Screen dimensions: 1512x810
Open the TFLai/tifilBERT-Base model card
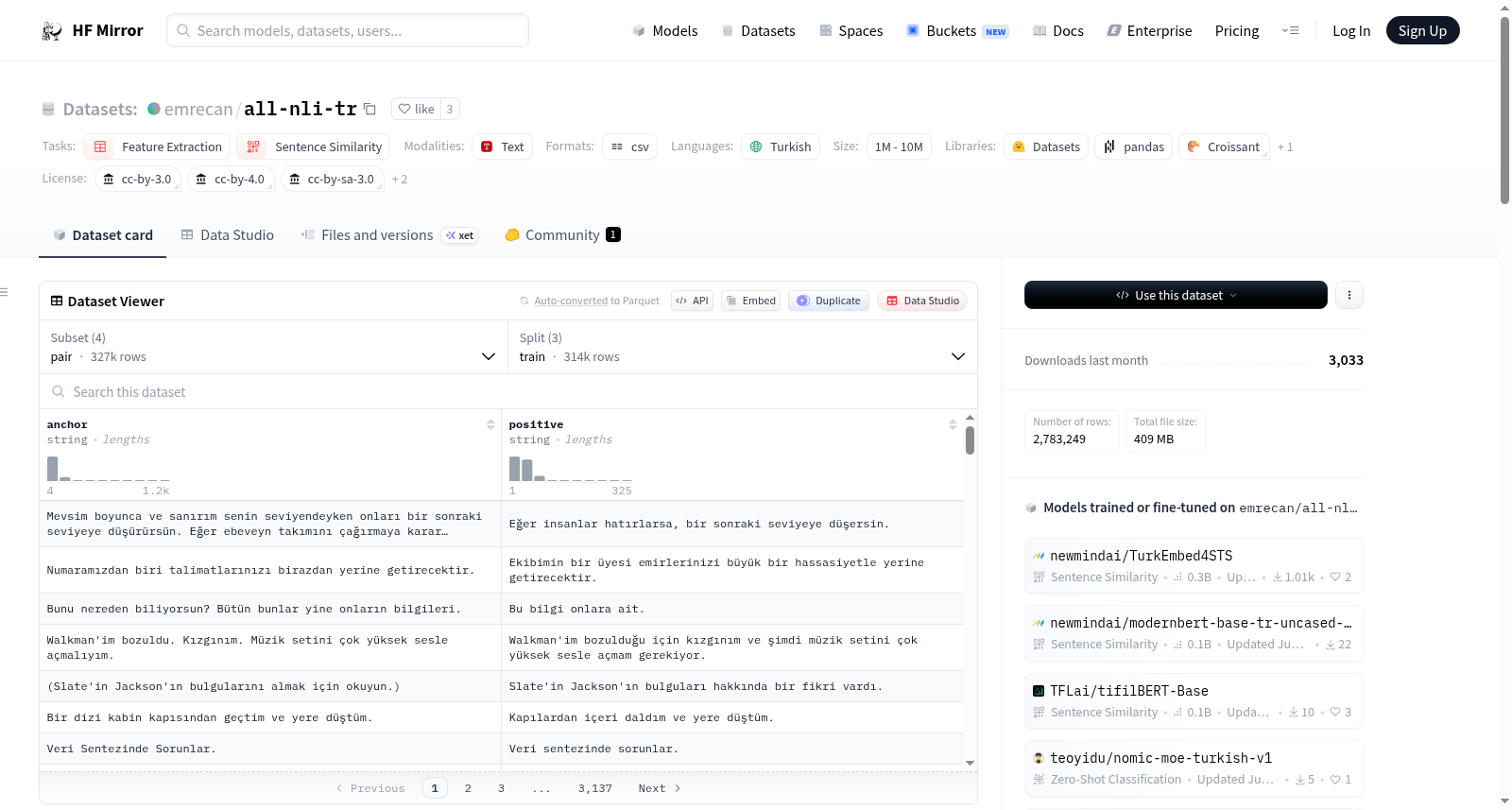[x=1194, y=701]
